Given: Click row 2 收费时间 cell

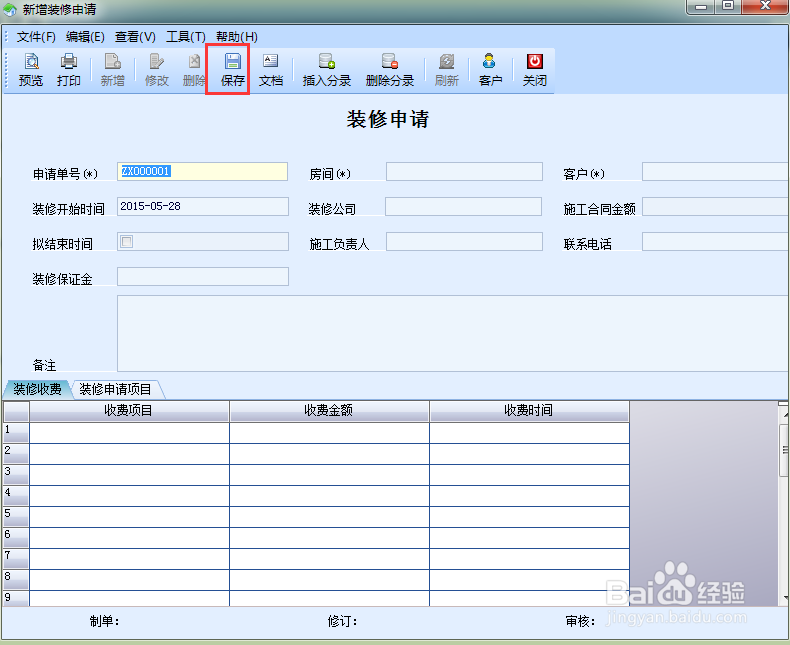Looking at the screenshot, I should [529, 454].
